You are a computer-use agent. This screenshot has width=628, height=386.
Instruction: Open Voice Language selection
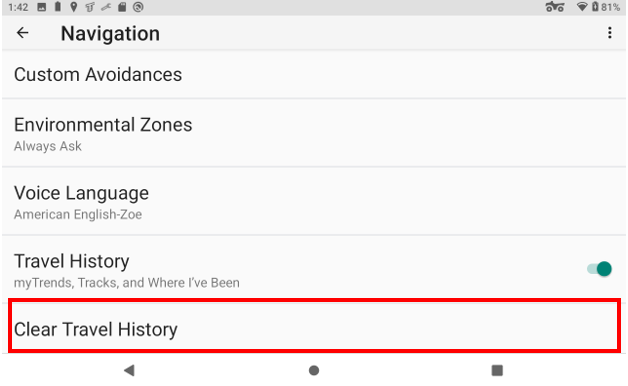314,201
